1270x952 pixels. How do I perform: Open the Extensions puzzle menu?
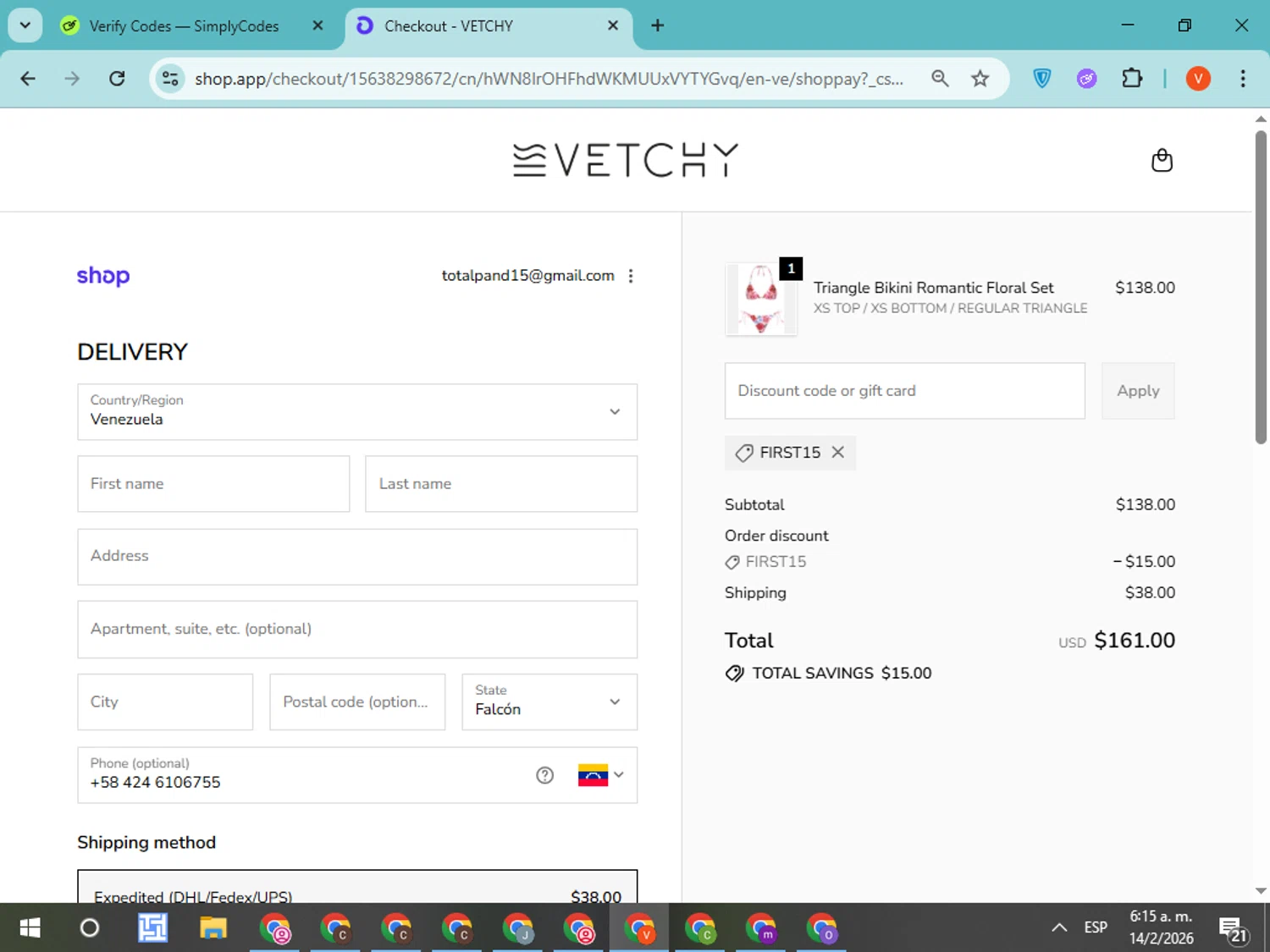click(x=1132, y=79)
